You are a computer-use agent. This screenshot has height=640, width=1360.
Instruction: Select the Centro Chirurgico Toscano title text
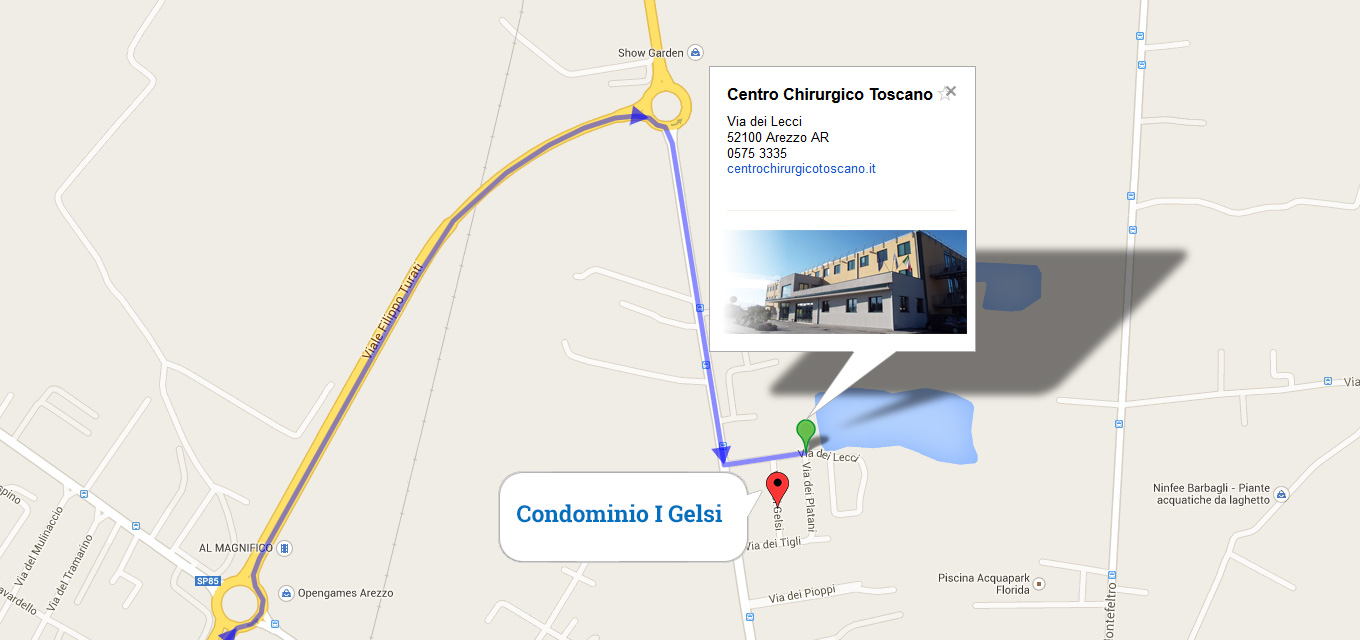[830, 95]
